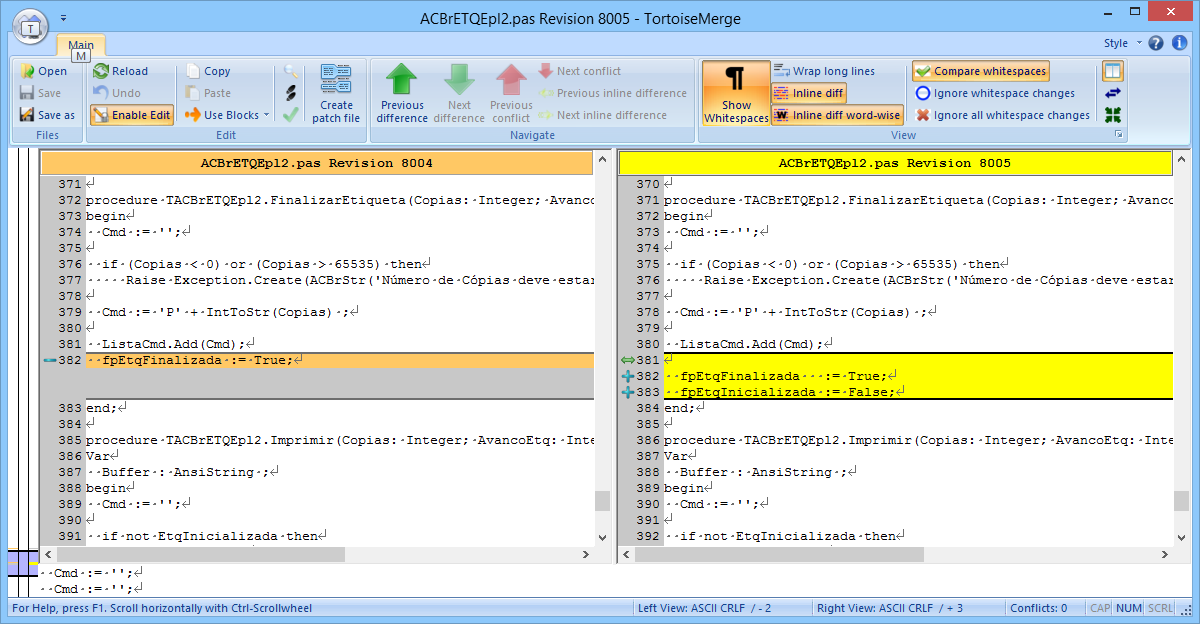The height and width of the screenshot is (624, 1200).
Task: Click the ACBrETQEpl2.pas Revision 8004 pane header
Action: (x=316, y=162)
